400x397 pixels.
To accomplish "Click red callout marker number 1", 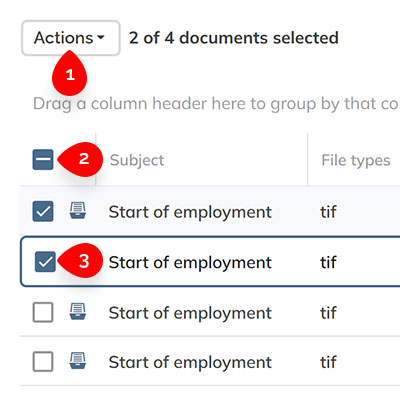I will pos(70,74).
